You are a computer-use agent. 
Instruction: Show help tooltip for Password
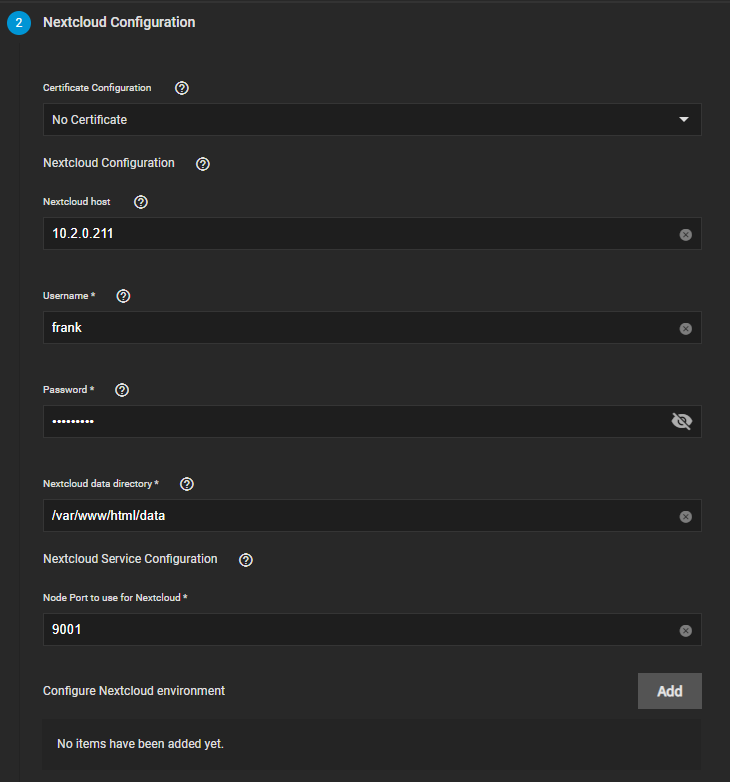[x=122, y=390]
